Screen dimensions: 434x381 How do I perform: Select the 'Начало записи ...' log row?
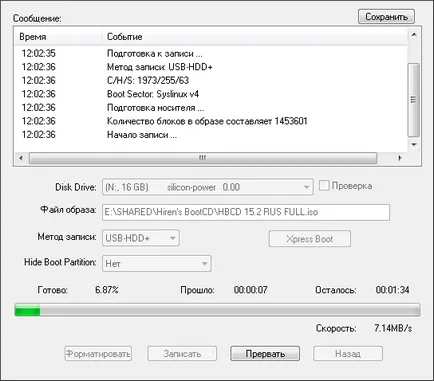click(211, 135)
